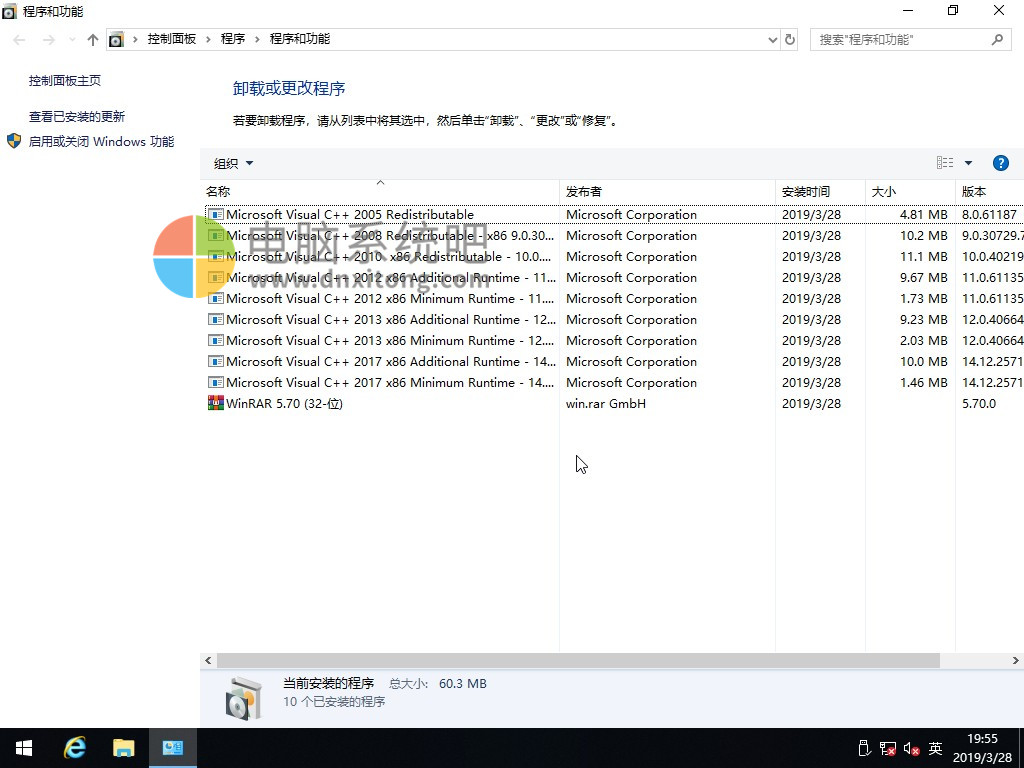Sort by the 发布者 column header
Viewport: 1024px width, 768px height.
coord(667,191)
